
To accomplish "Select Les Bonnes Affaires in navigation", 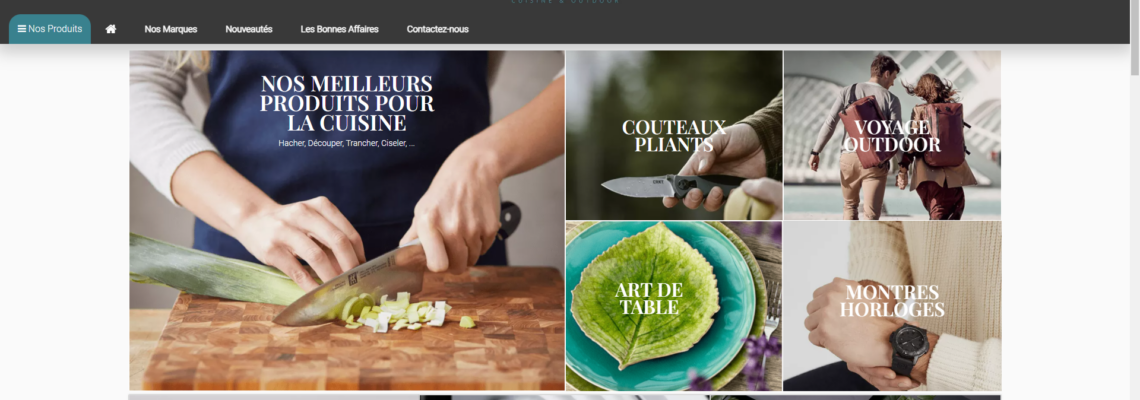I will point(340,29).
